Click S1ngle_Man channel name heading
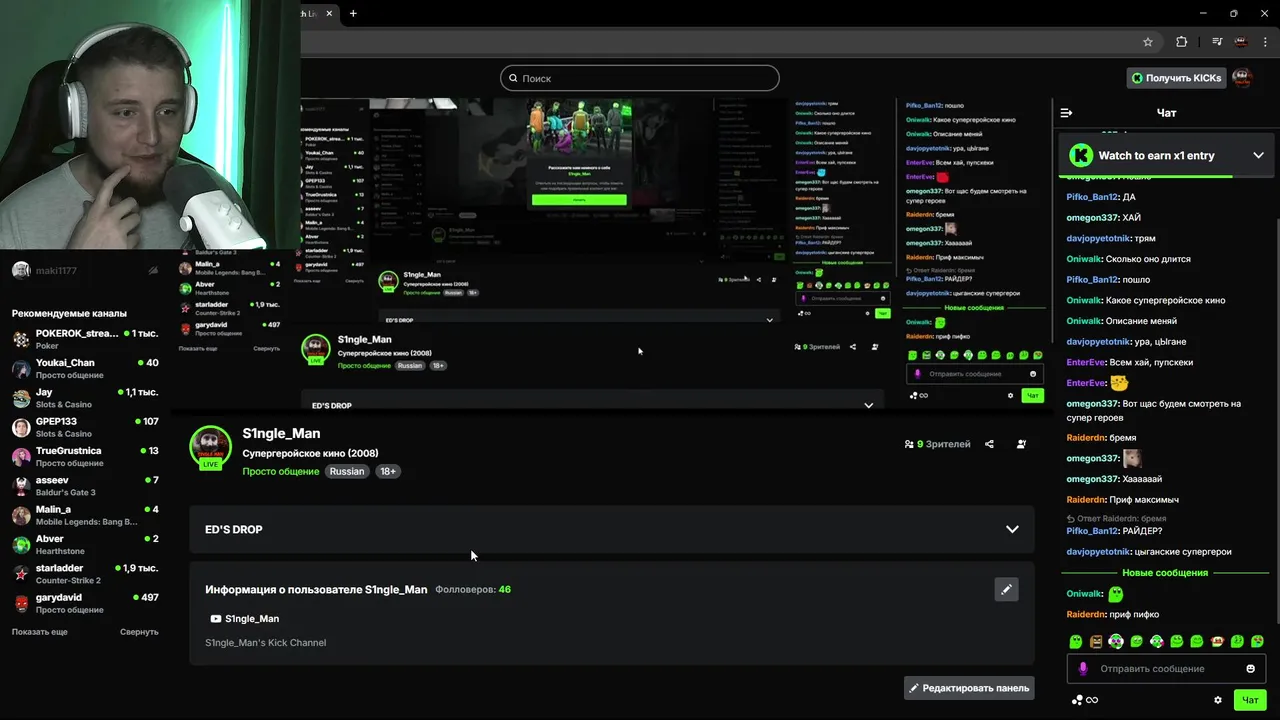 (281, 433)
